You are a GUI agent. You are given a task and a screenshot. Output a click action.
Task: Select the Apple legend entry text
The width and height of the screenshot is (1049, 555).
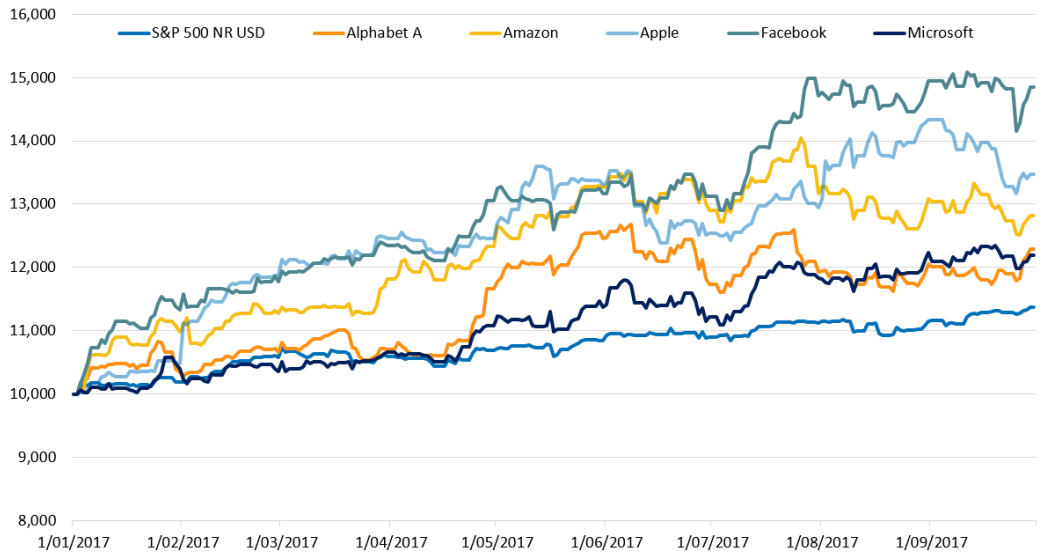point(659,33)
